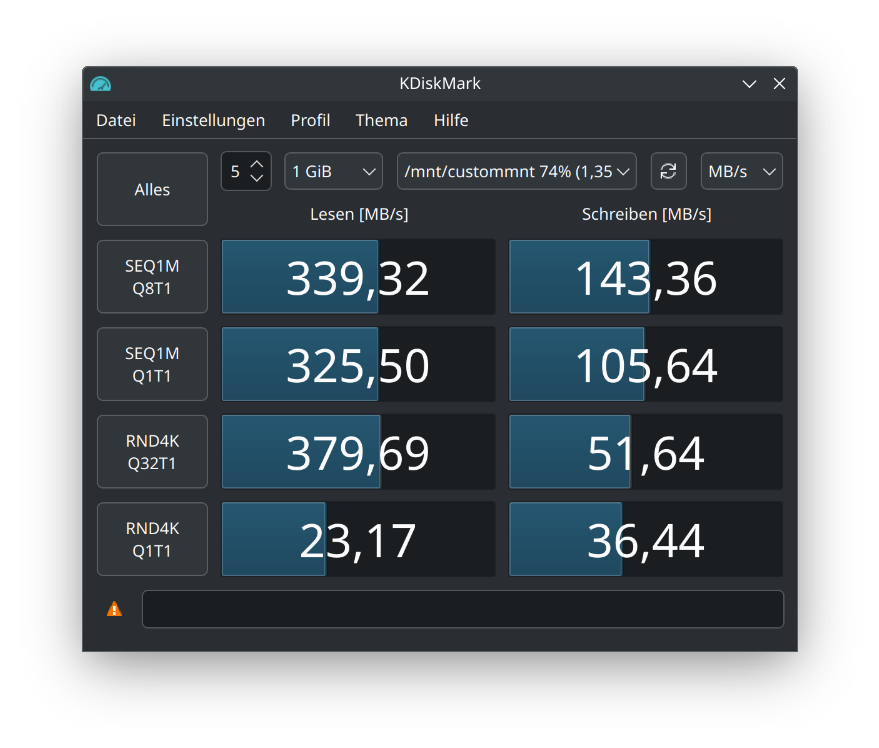Open the Hilfe menu
Image resolution: width=879 pixels, height=748 pixels.
[451, 120]
